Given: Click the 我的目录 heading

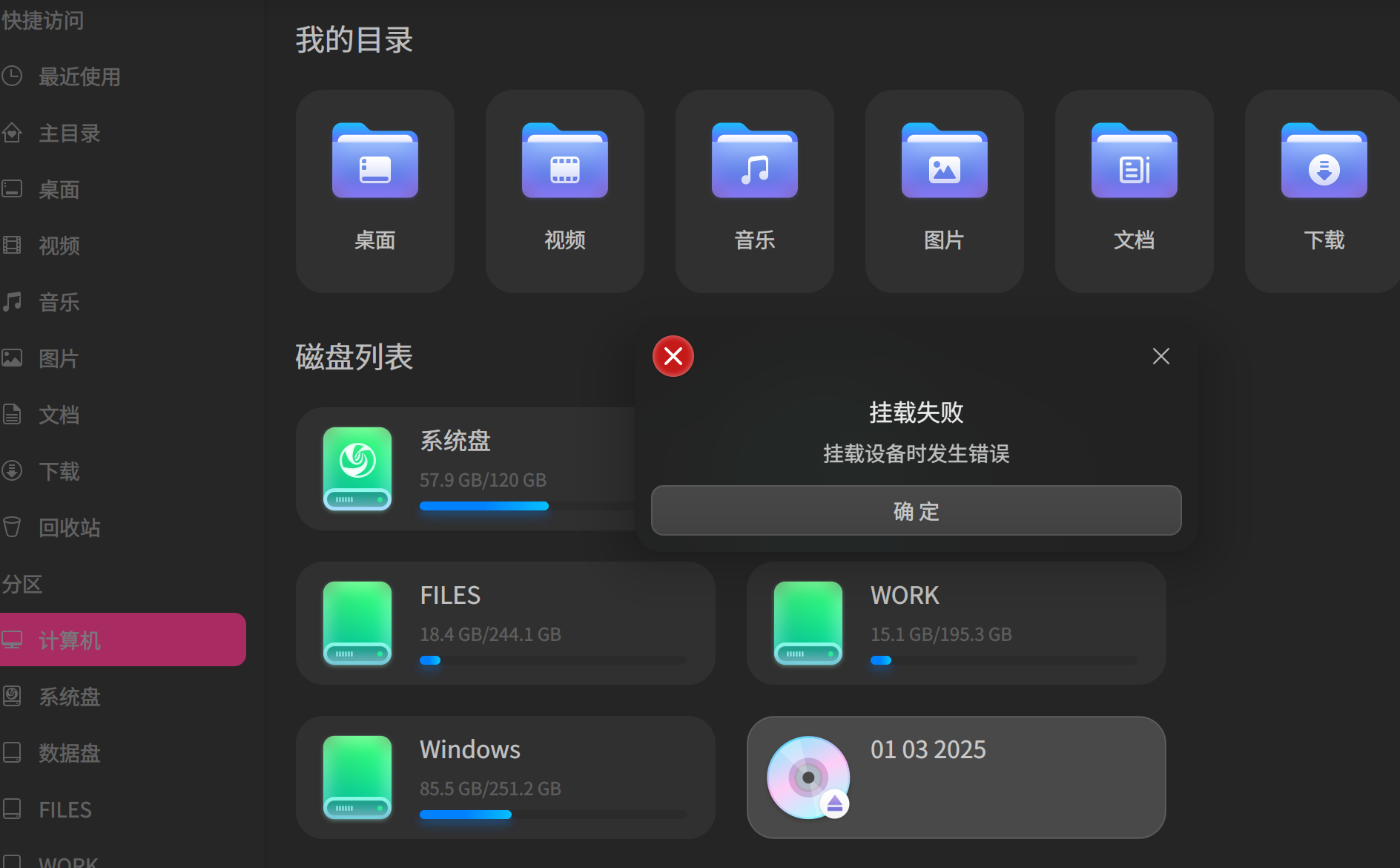Looking at the screenshot, I should point(354,39).
